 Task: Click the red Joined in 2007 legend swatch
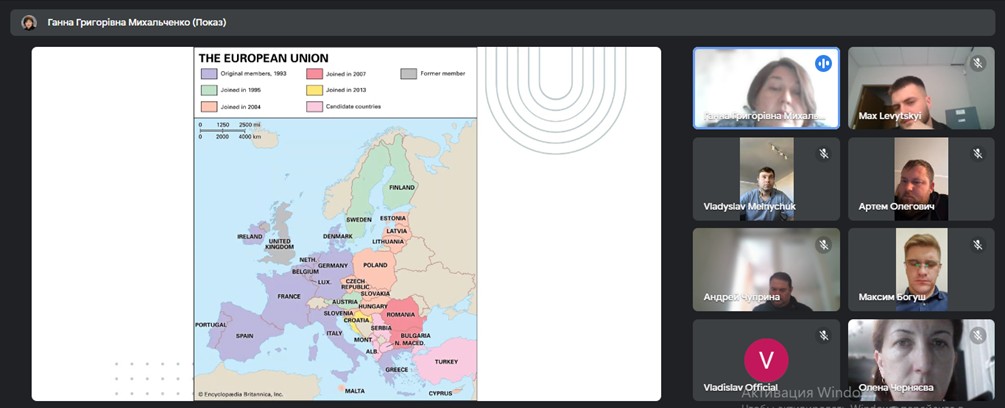point(314,74)
